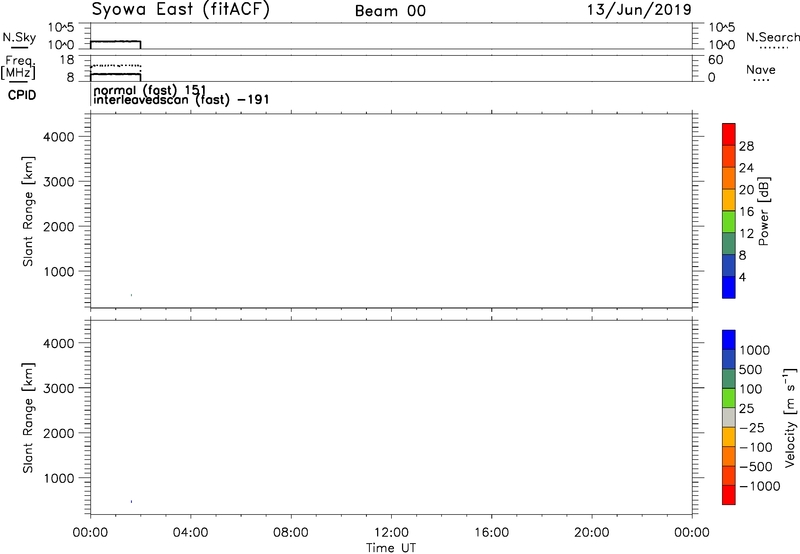Select the 'normal (fast) 151' CPID text
The image size is (800, 554).
pos(149,90)
